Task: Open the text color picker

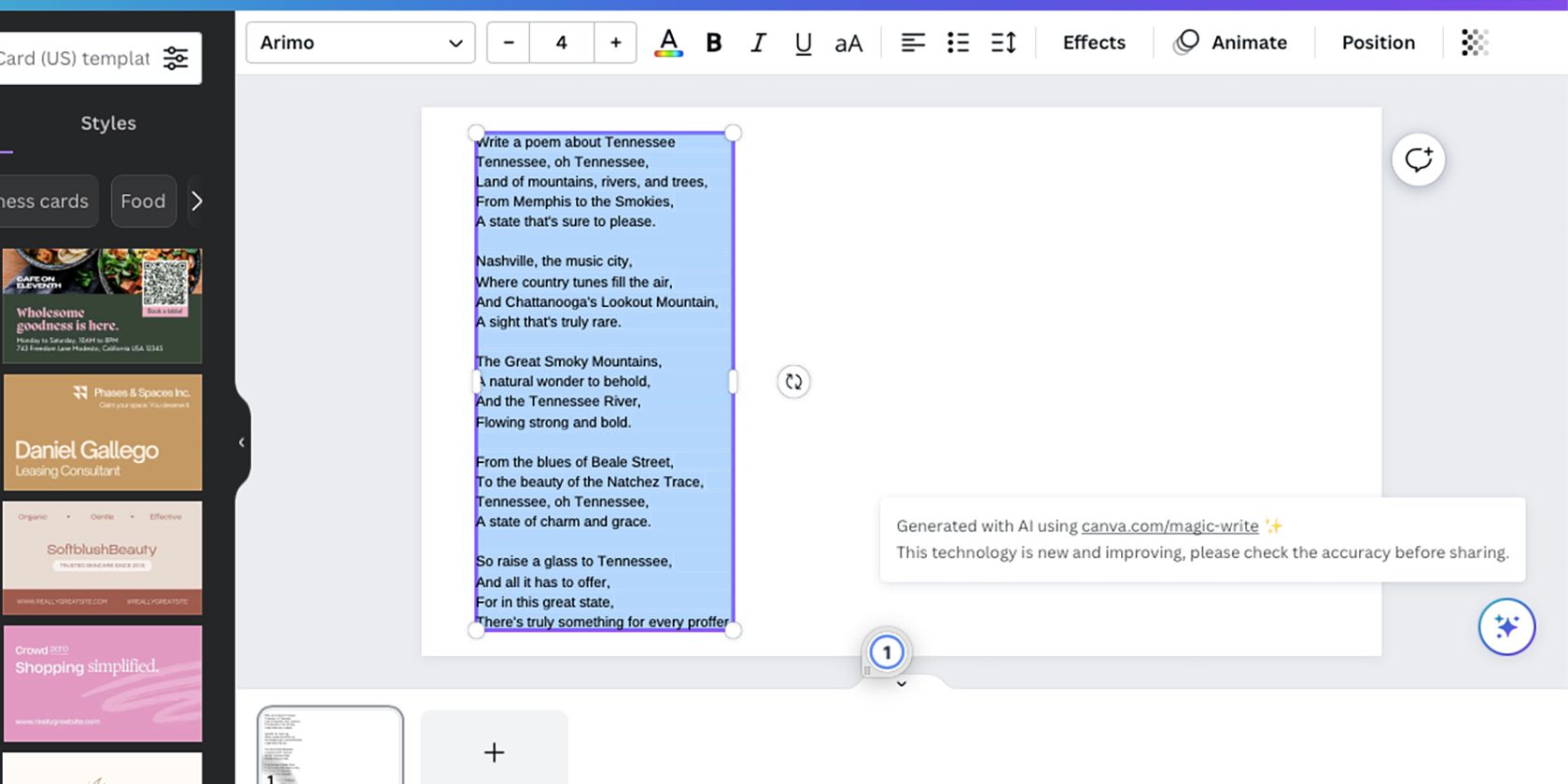Action: pos(668,43)
